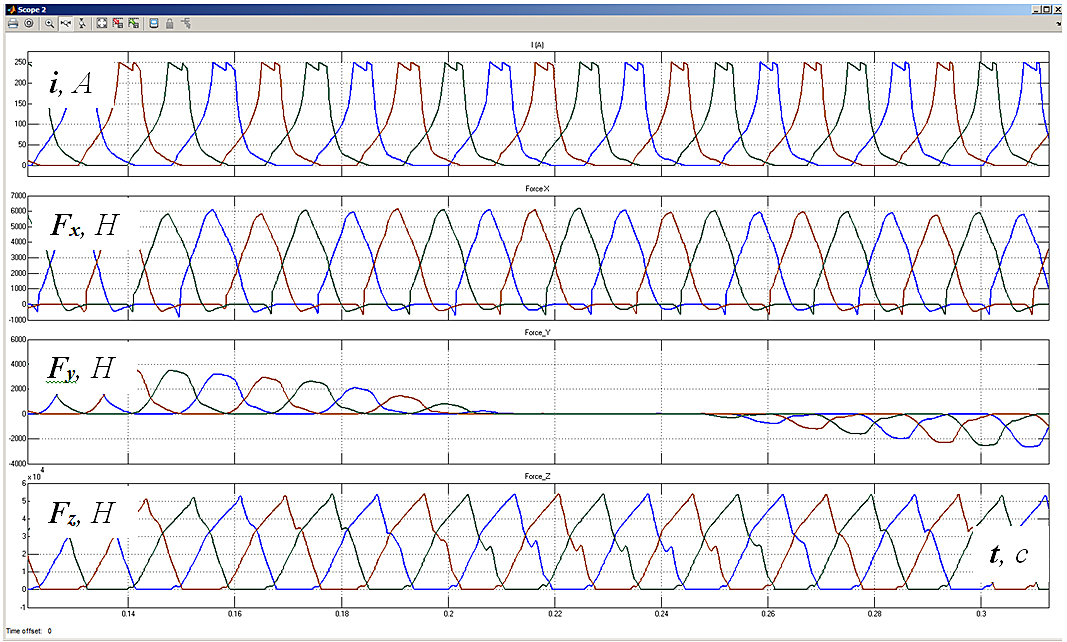Click the ForceX plot title

537,188
